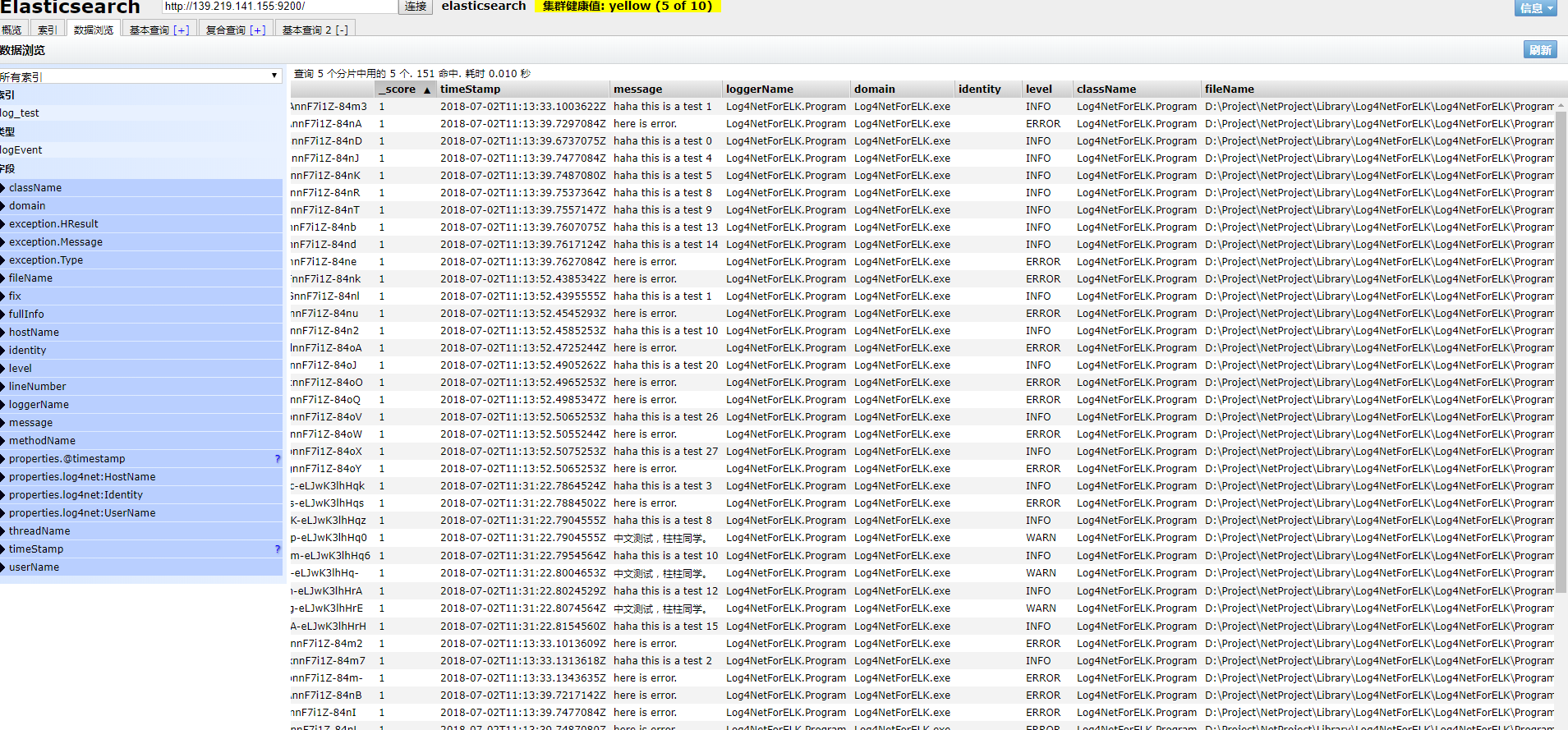Open the info dropdown menu
Image resolution: width=1568 pixels, height=730 pixels.
point(1536,7)
